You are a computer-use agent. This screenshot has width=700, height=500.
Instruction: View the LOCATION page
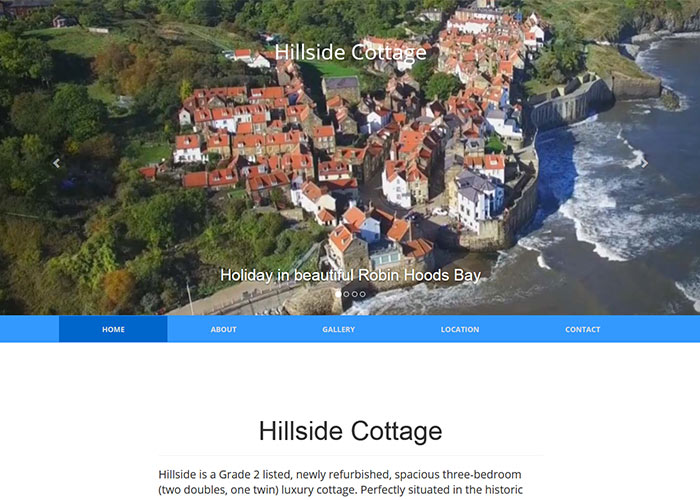(x=460, y=329)
